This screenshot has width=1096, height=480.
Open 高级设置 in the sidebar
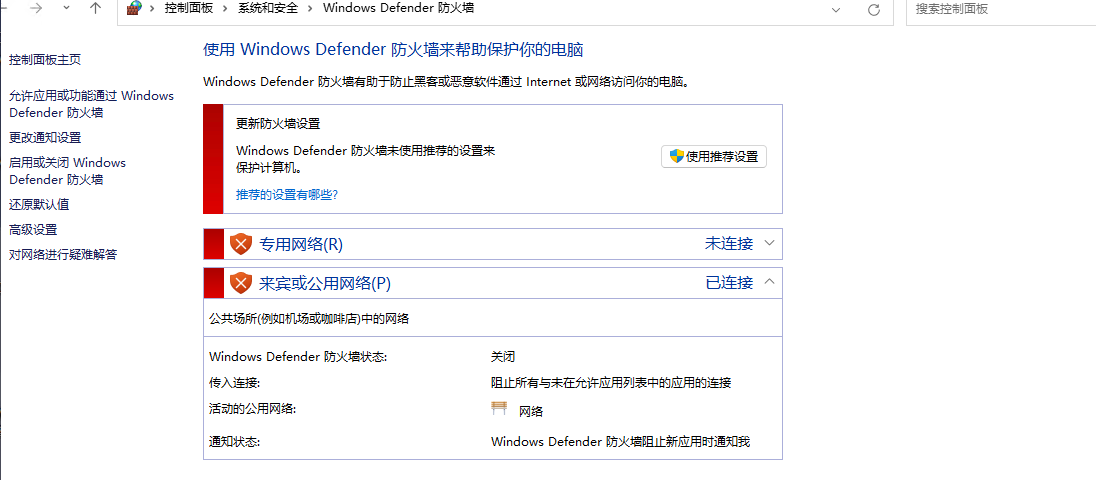coord(33,230)
